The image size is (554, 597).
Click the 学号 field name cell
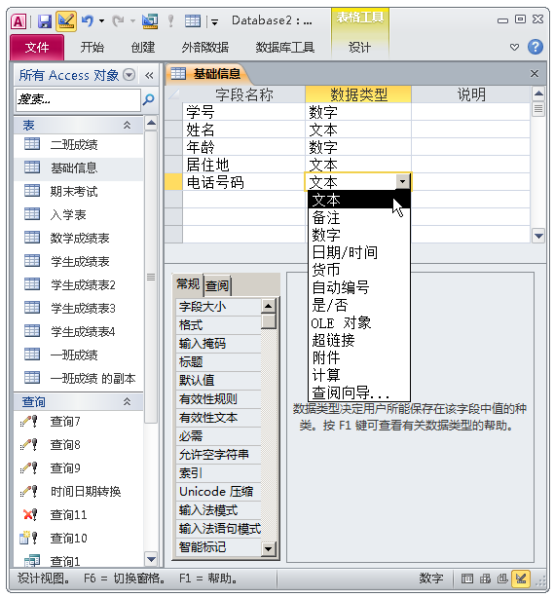point(244,112)
